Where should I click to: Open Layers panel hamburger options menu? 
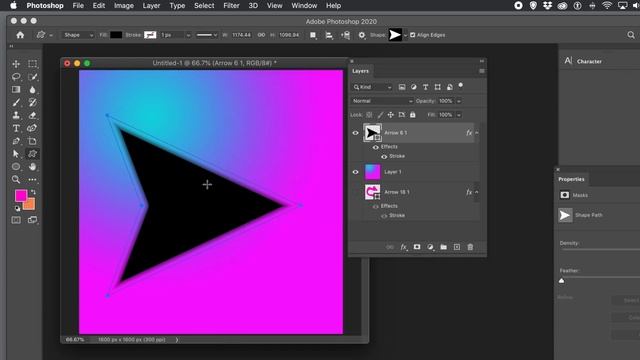(482, 71)
